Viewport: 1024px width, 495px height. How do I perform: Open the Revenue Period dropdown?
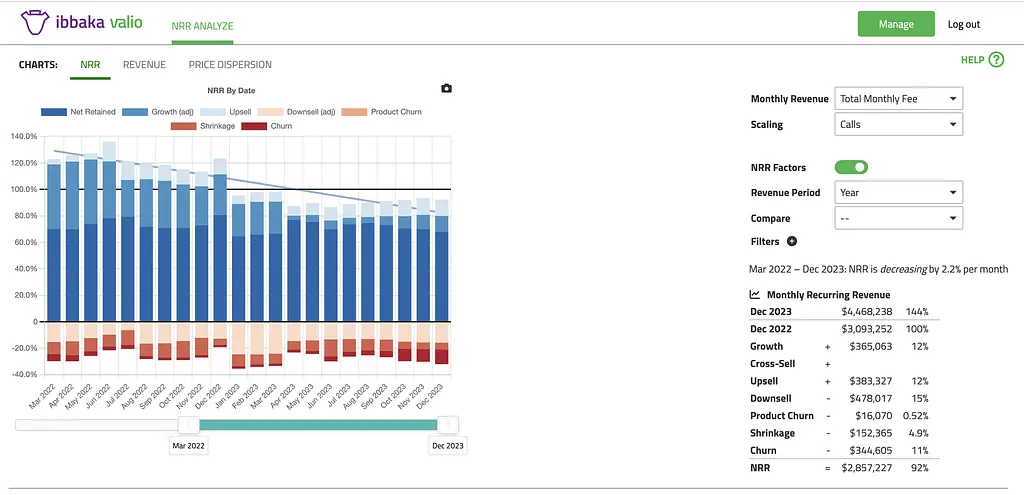[898, 192]
